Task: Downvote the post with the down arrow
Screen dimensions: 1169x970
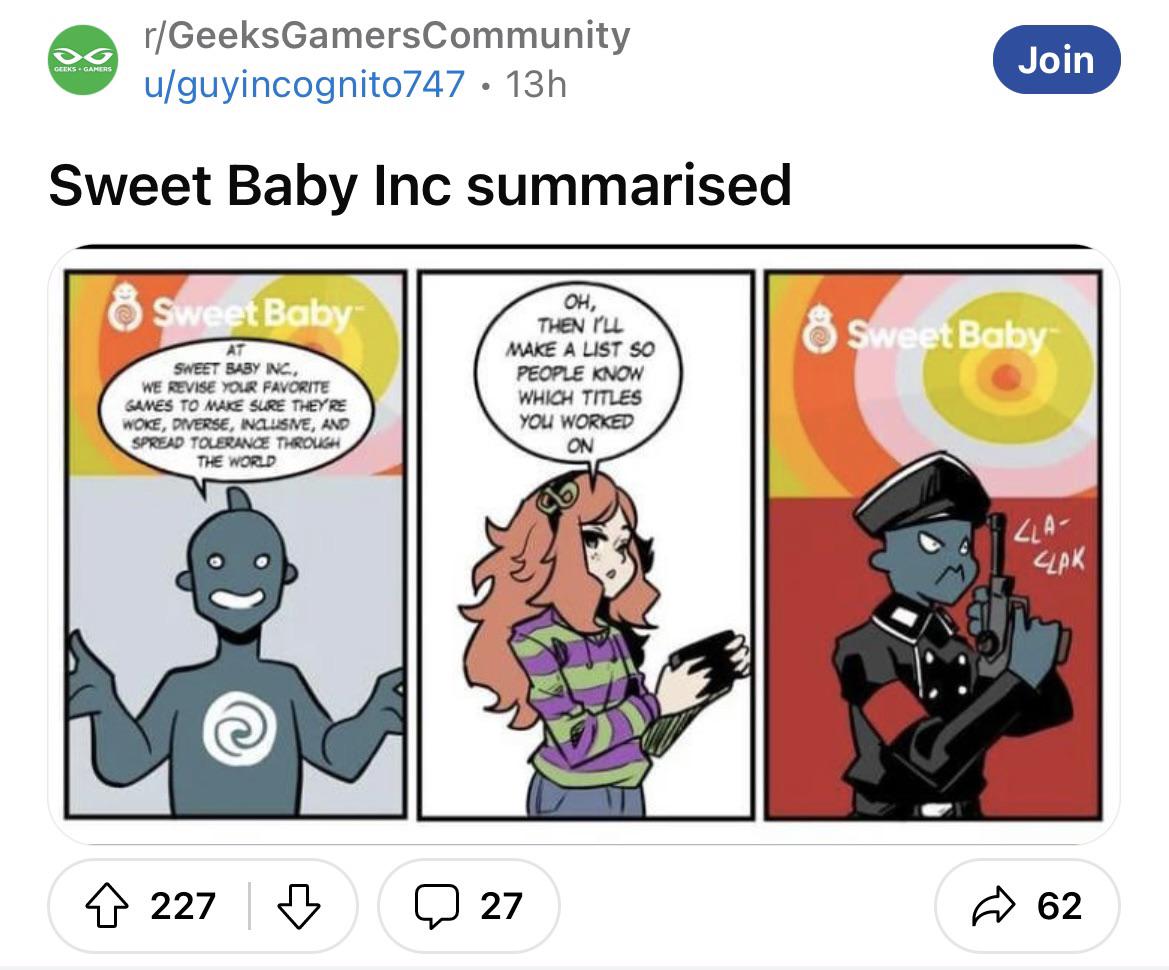Action: click(x=298, y=905)
